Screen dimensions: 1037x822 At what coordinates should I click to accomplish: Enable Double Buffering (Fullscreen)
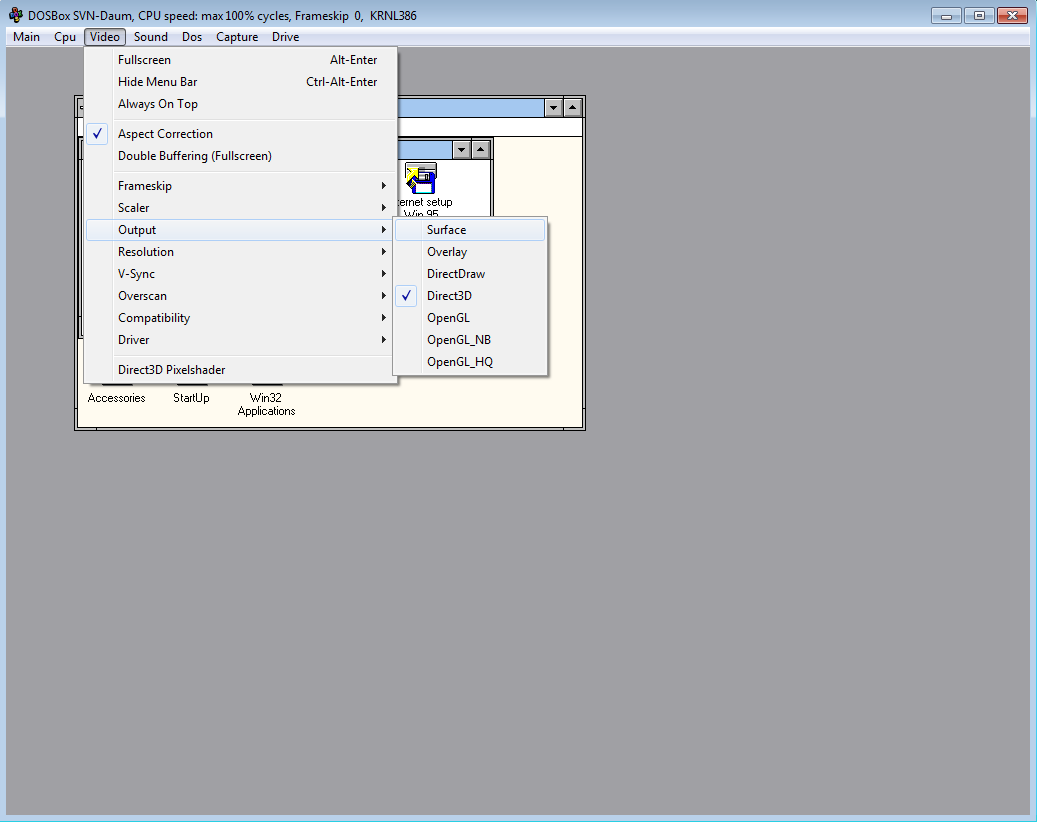coord(194,156)
